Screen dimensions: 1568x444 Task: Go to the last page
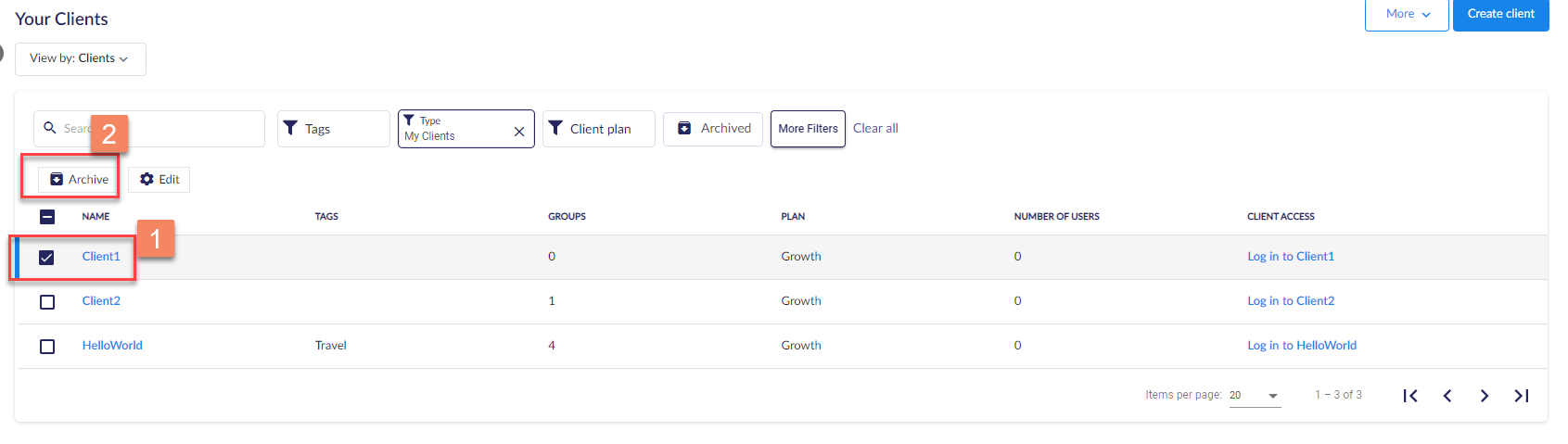point(1522,396)
